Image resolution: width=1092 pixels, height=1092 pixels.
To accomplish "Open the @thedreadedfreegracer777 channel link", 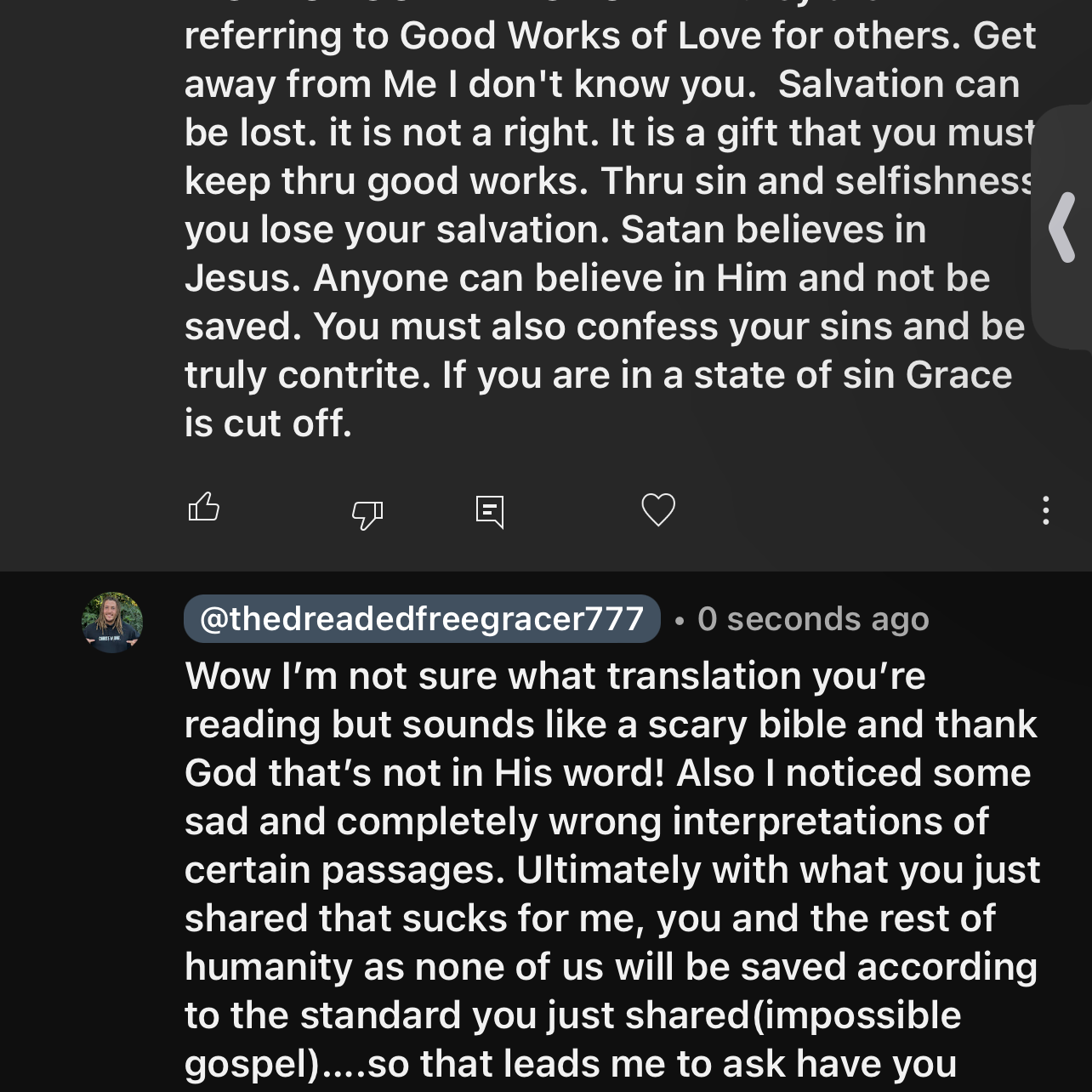I will tap(422, 618).
